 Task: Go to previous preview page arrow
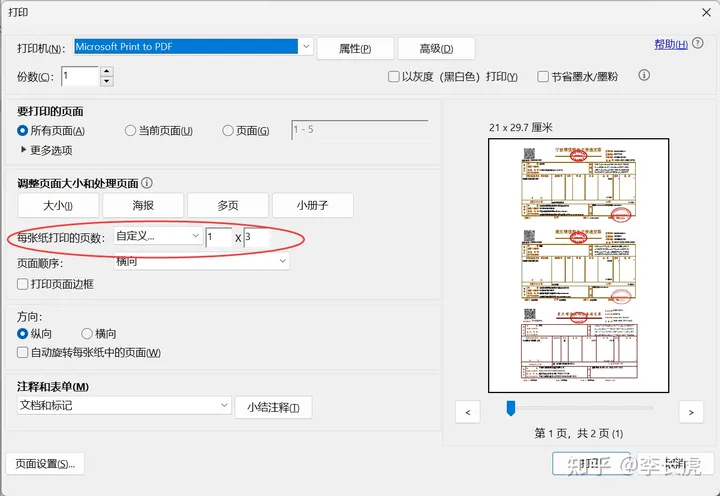tap(468, 412)
